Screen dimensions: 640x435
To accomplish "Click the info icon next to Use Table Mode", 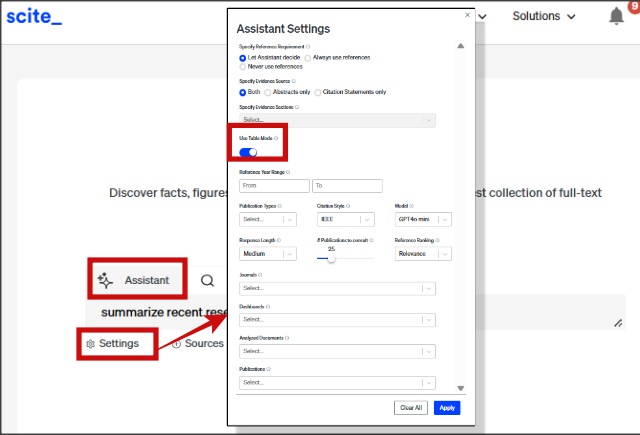I will point(276,138).
